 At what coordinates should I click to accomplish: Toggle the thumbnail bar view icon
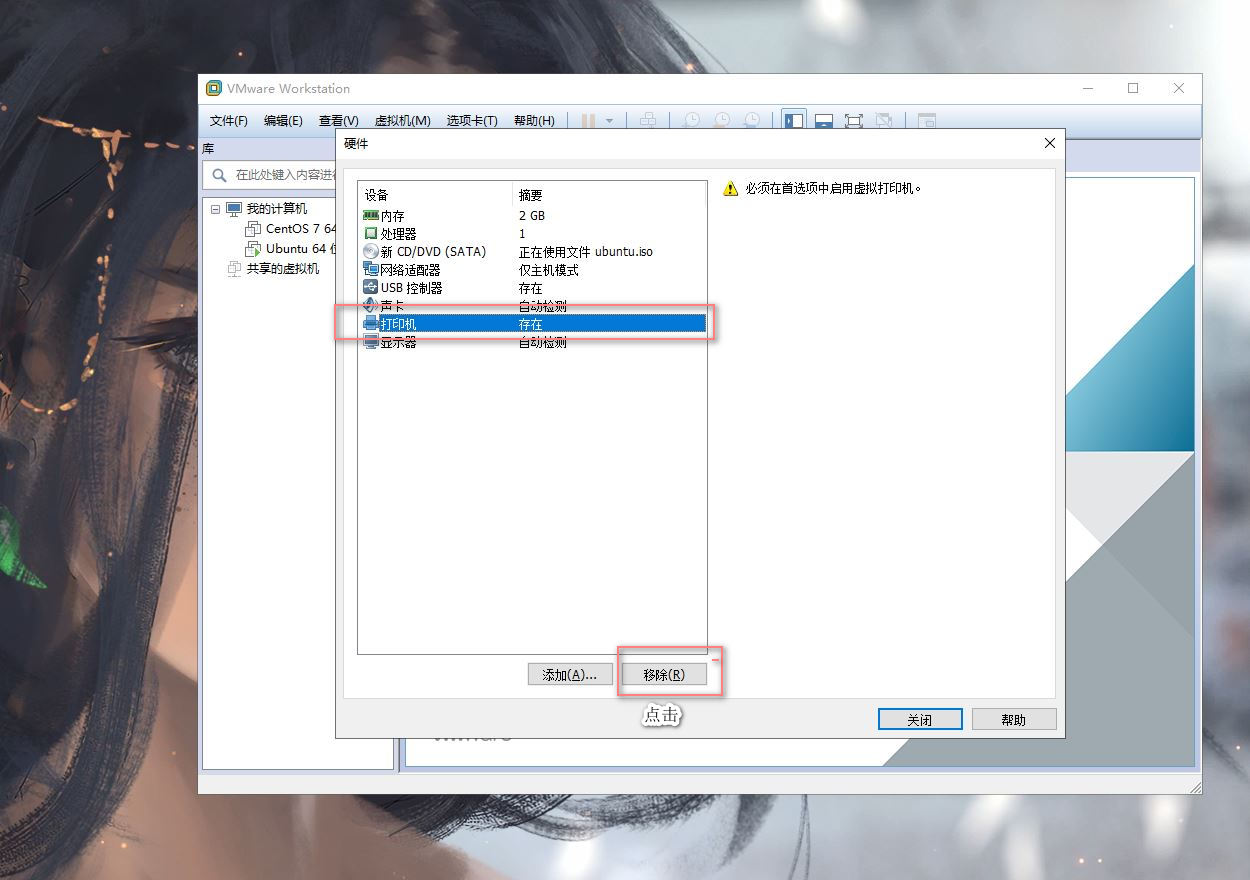(x=824, y=121)
